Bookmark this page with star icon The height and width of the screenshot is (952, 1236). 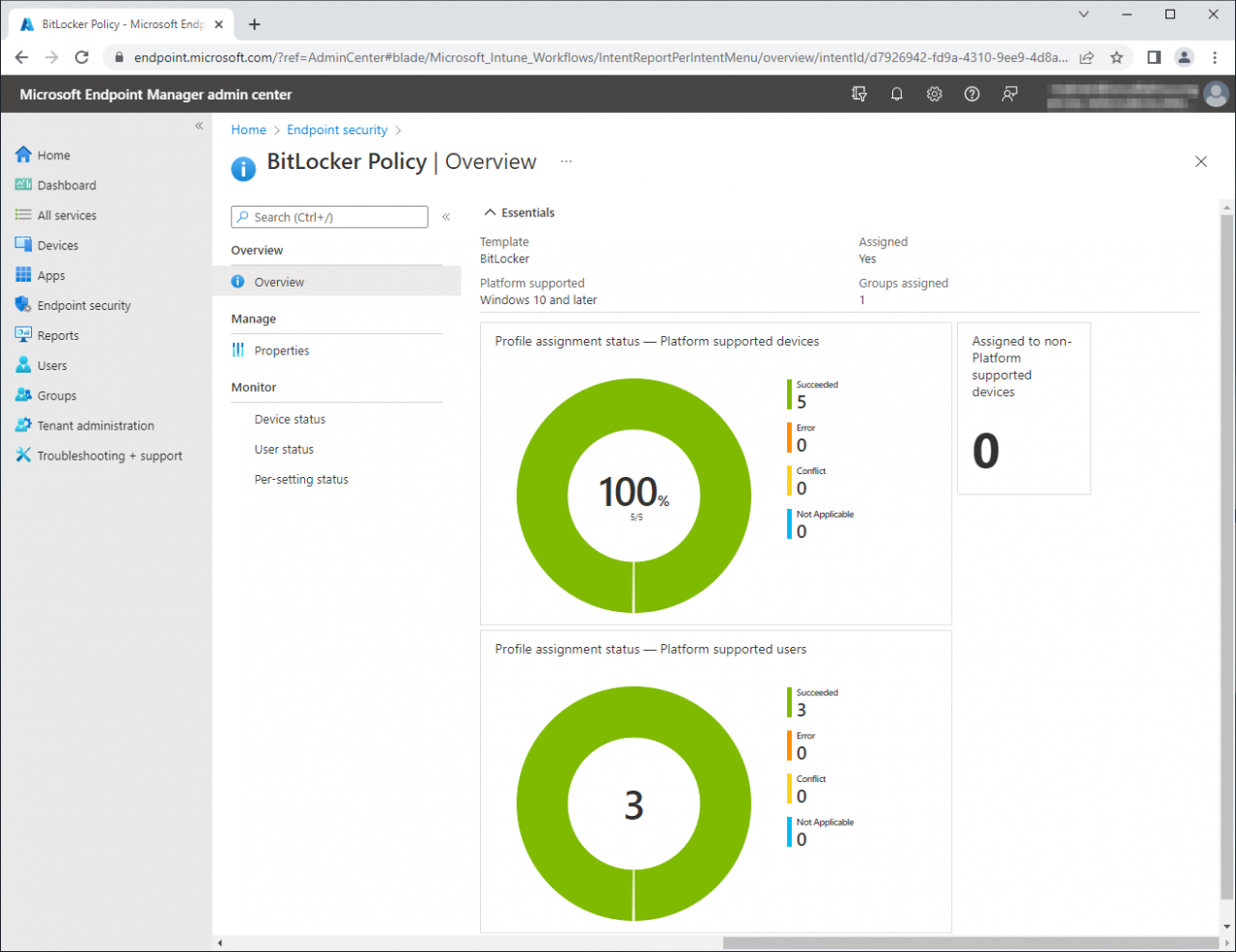(1116, 57)
